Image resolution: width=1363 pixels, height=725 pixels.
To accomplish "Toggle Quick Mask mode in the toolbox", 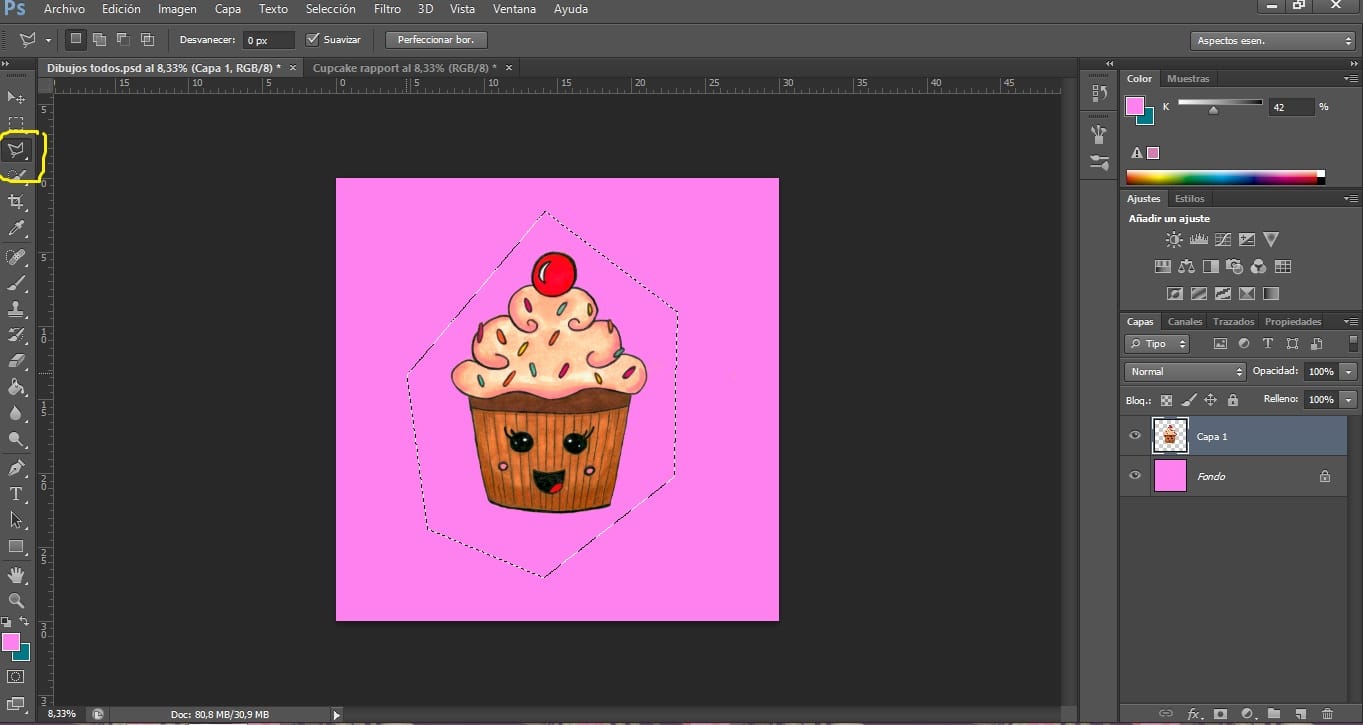I will point(16,677).
